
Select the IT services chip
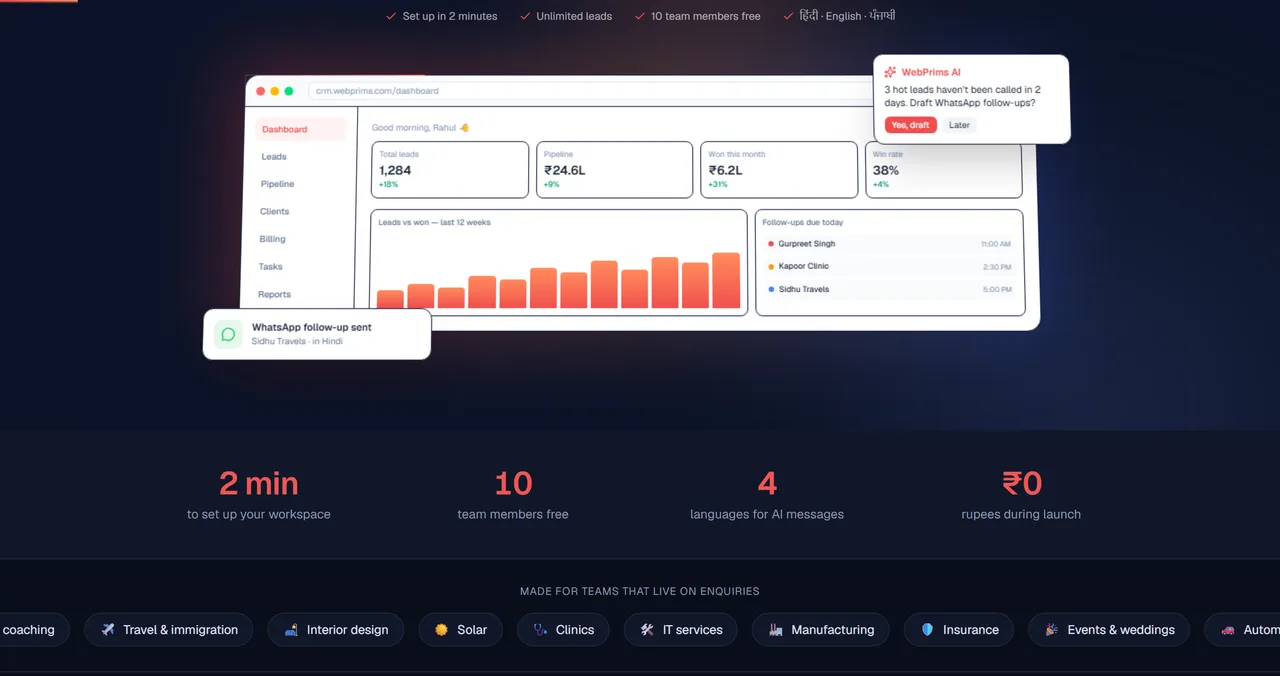(x=680, y=630)
